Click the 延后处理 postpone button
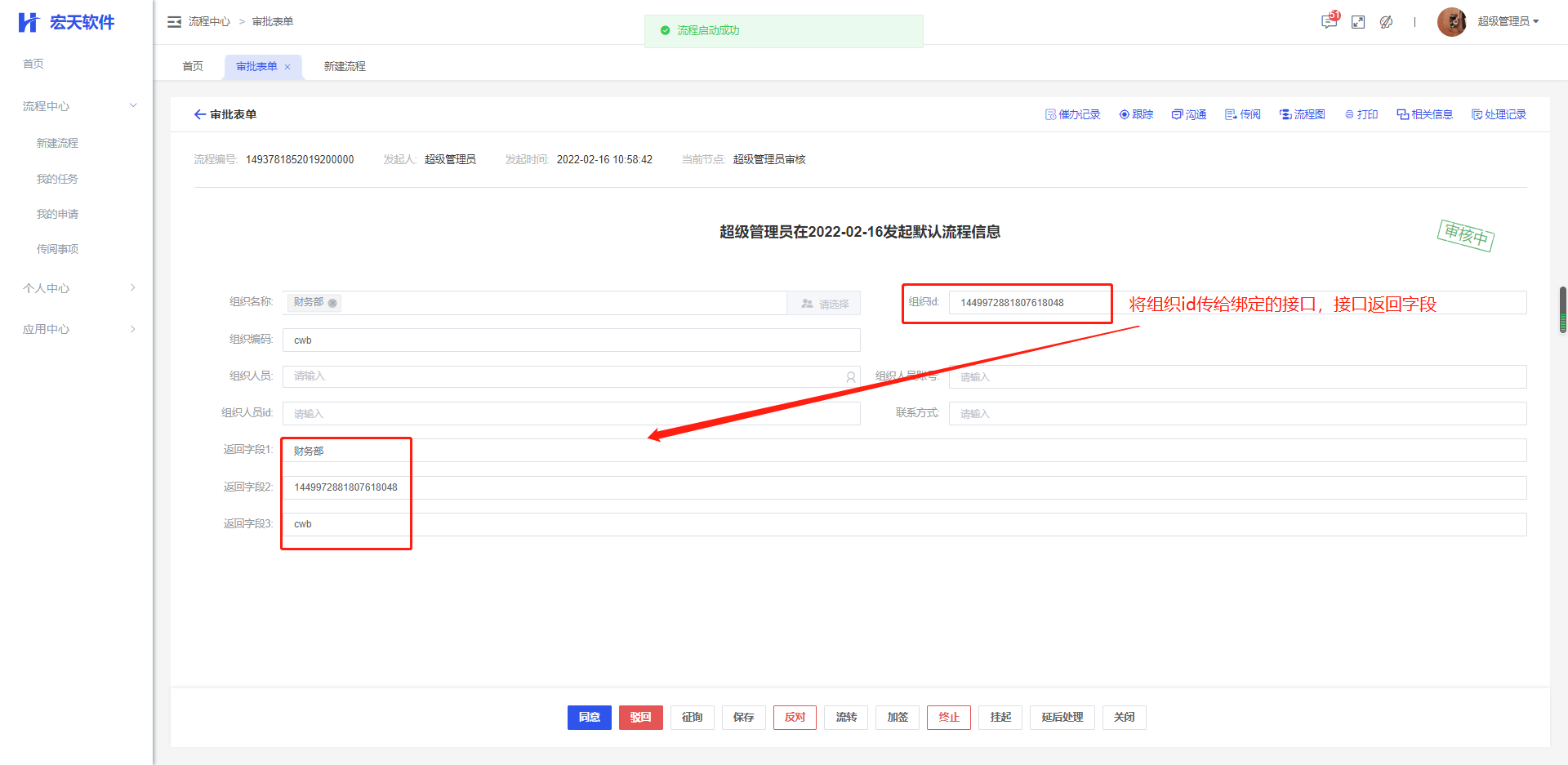 pyautogui.click(x=1062, y=718)
